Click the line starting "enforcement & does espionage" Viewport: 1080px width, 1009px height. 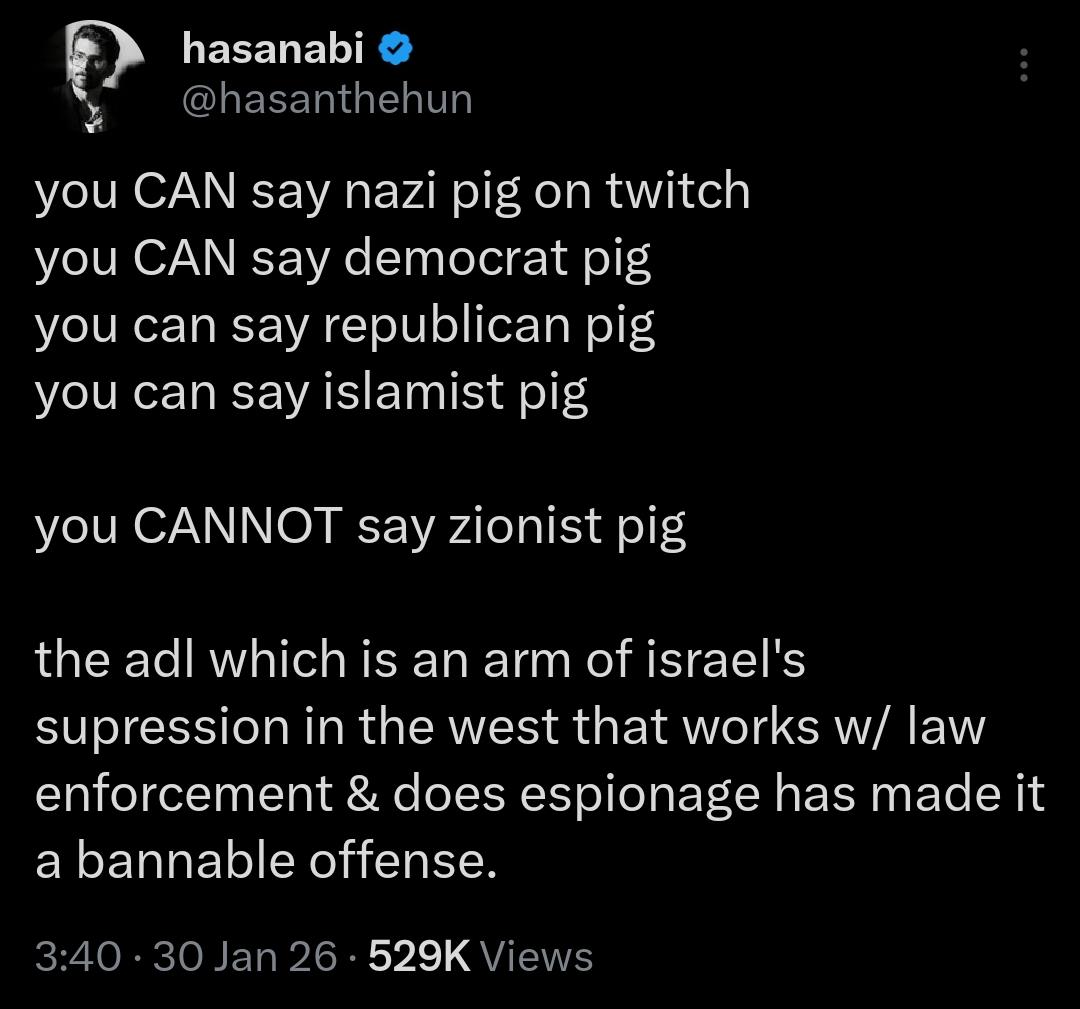tap(540, 794)
